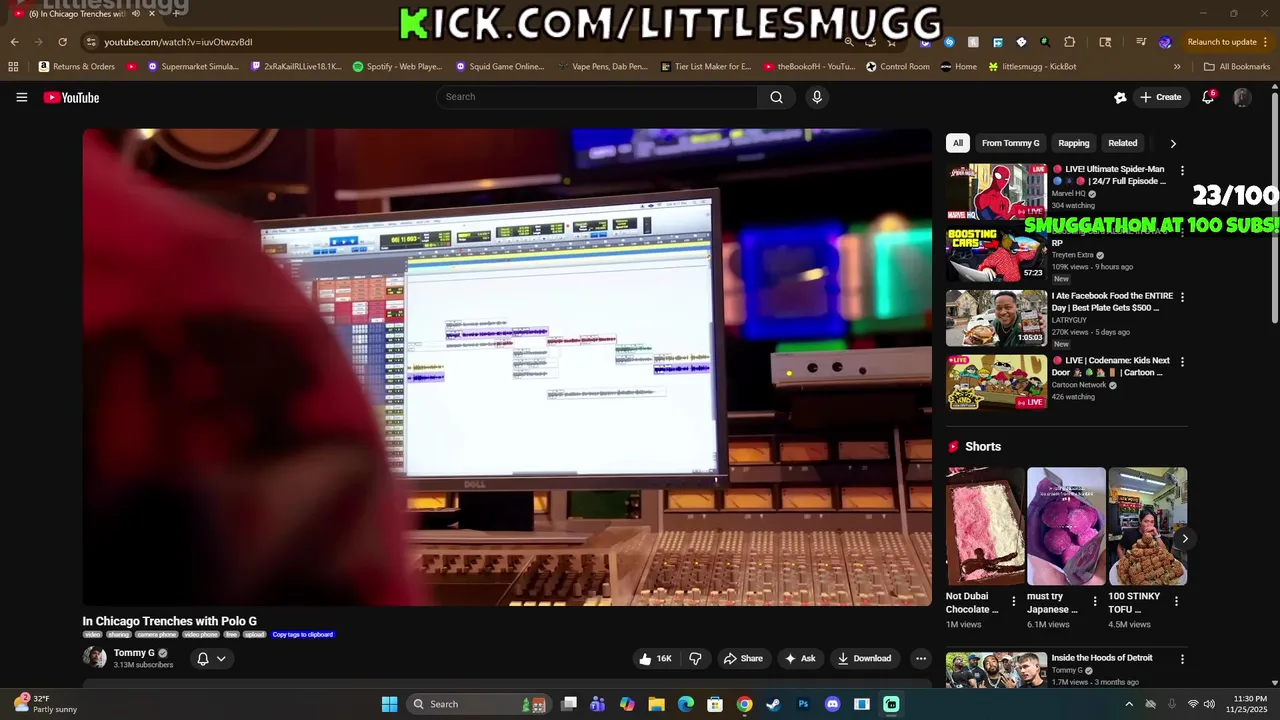Open Tommy G channel avatar

pos(95,657)
